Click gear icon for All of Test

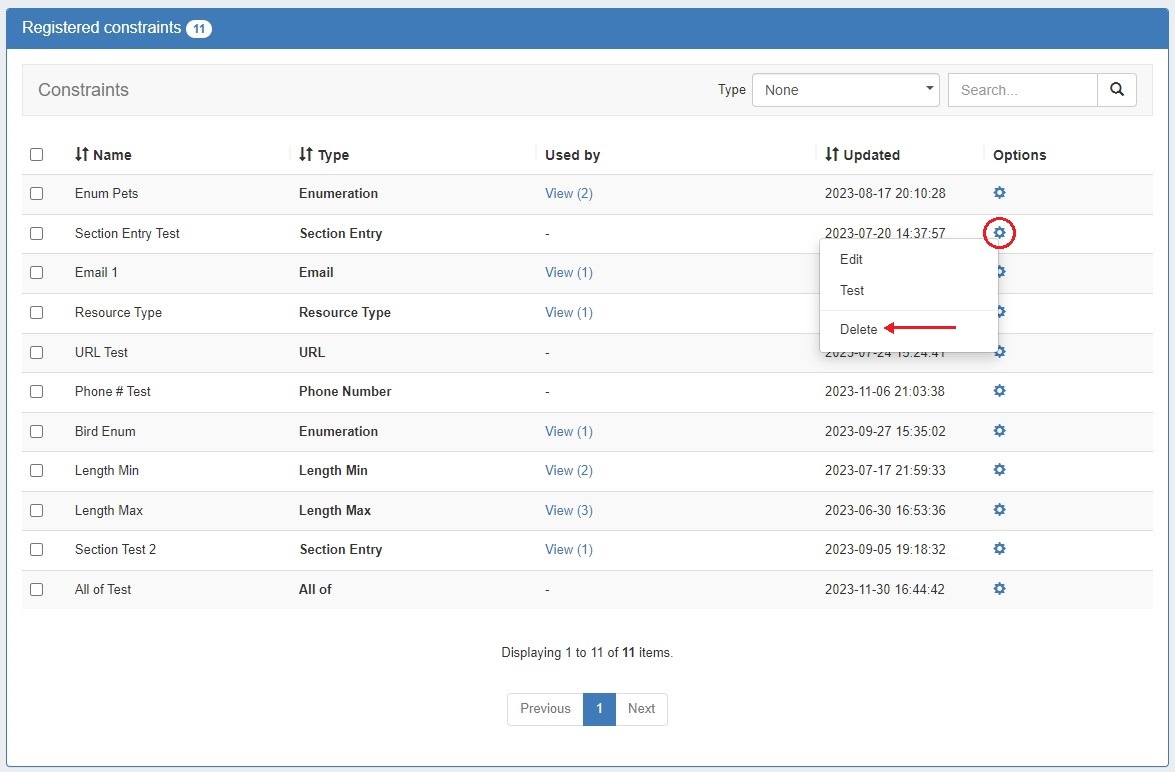pyautogui.click(x=999, y=589)
